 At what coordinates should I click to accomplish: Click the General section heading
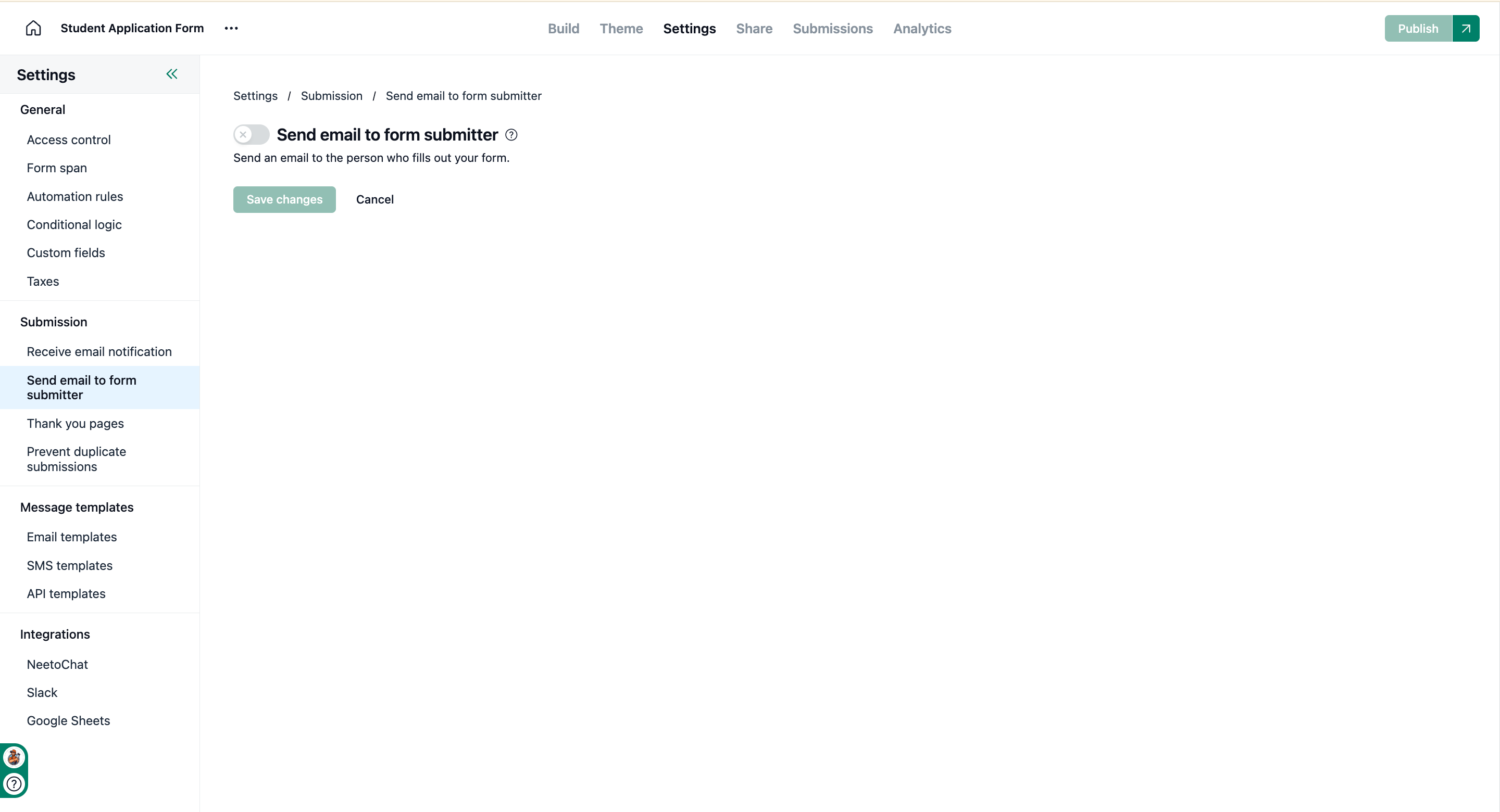click(43, 109)
